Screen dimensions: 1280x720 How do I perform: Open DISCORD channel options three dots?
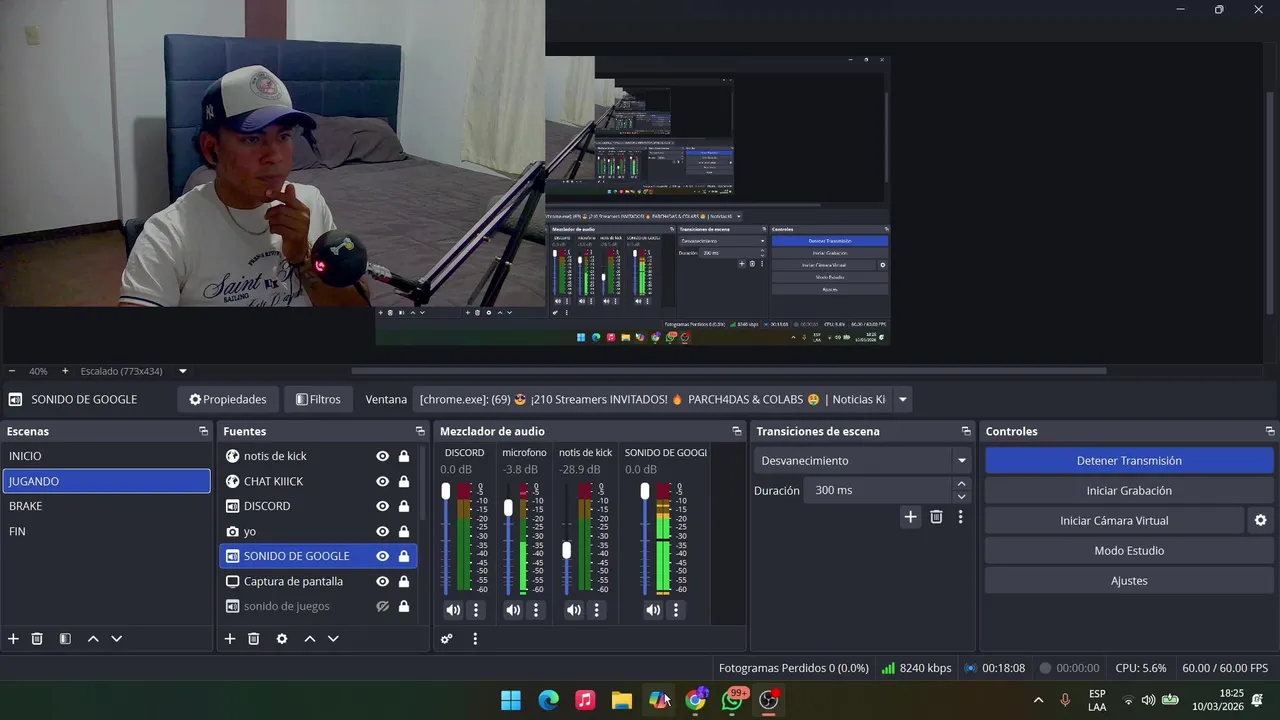pyautogui.click(x=476, y=610)
